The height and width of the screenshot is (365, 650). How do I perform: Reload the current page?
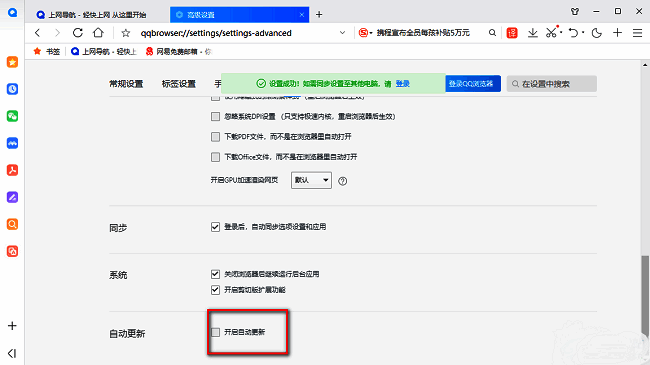click(78, 33)
